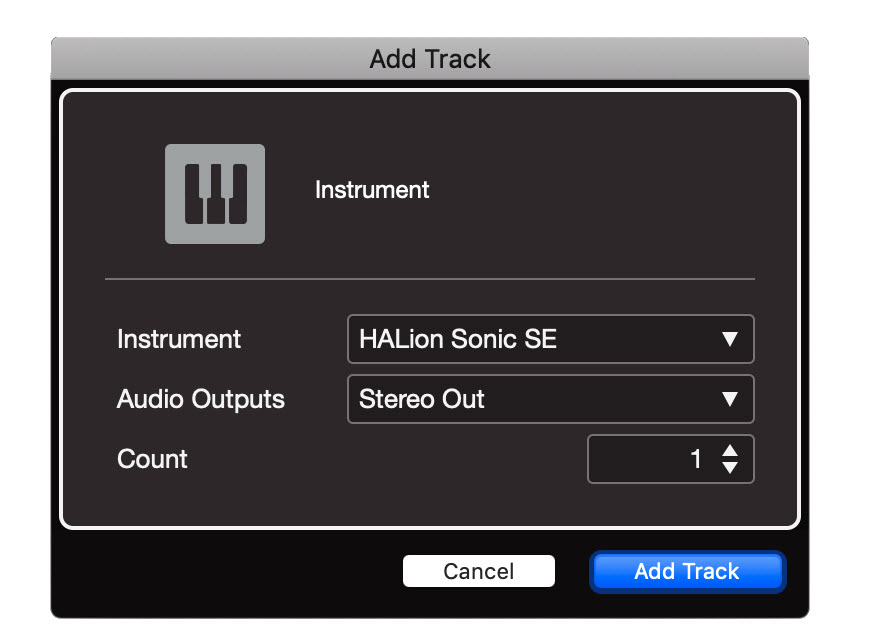Click the black footer area left of Cancel
Screen dimensions: 870x624
(230, 572)
